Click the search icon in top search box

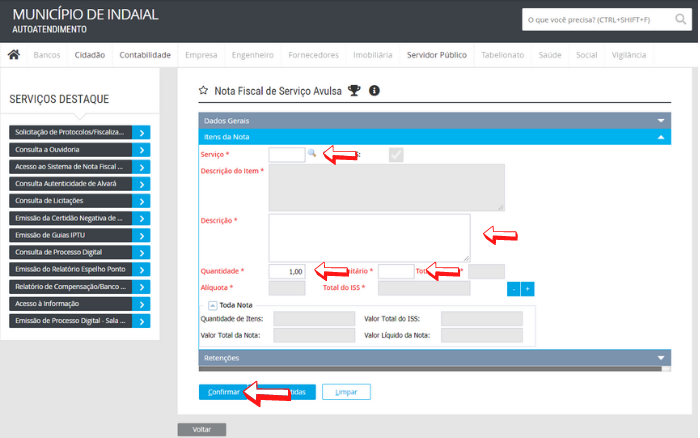click(x=677, y=20)
